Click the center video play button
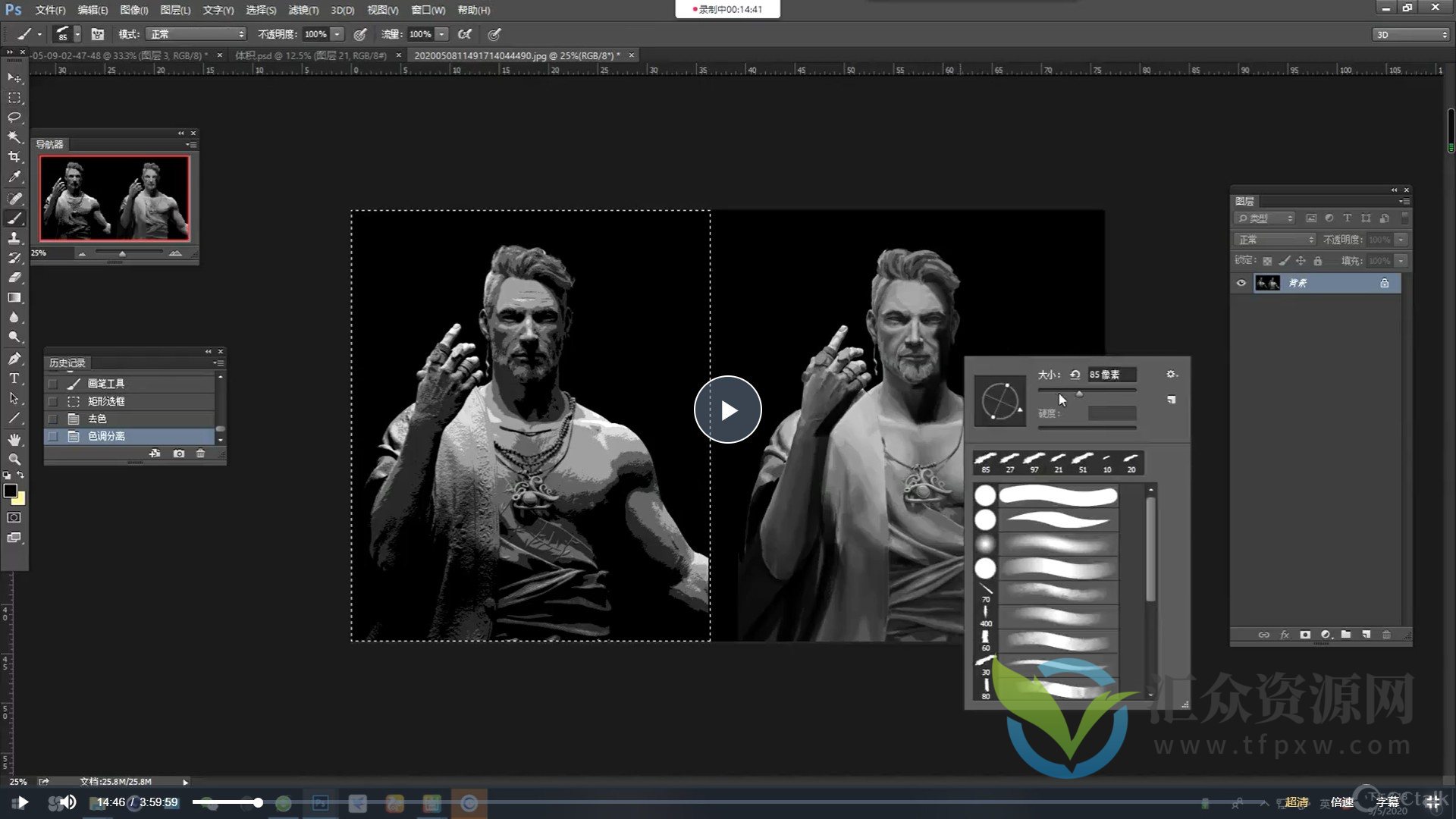 click(727, 410)
